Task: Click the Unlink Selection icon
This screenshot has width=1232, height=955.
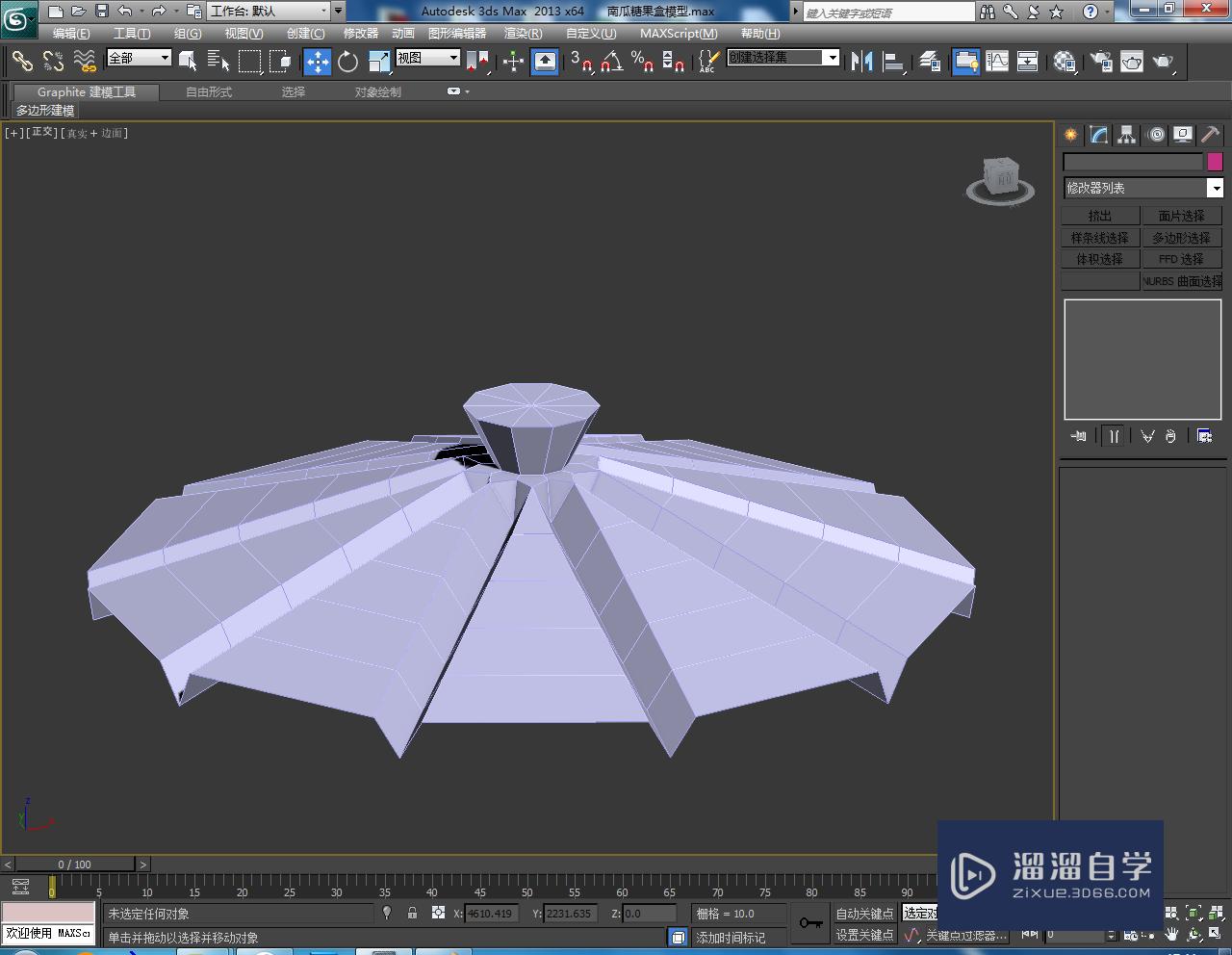Action: (53, 62)
